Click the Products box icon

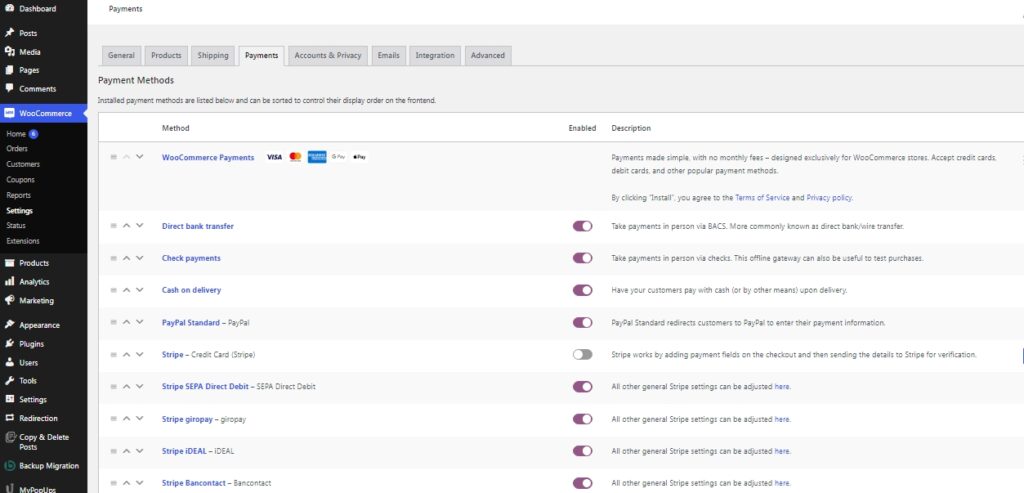9,262
